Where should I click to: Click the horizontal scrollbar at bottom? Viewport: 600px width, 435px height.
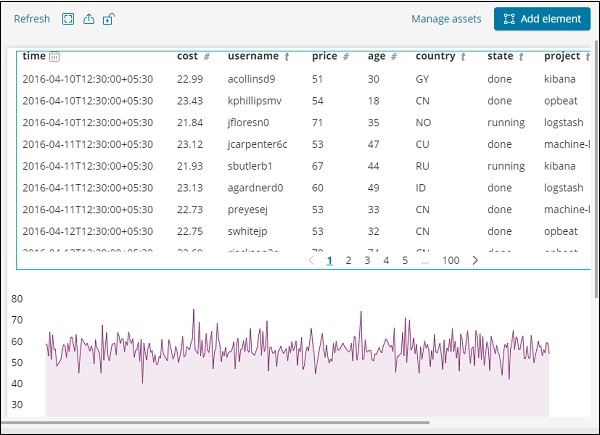(x=215, y=424)
